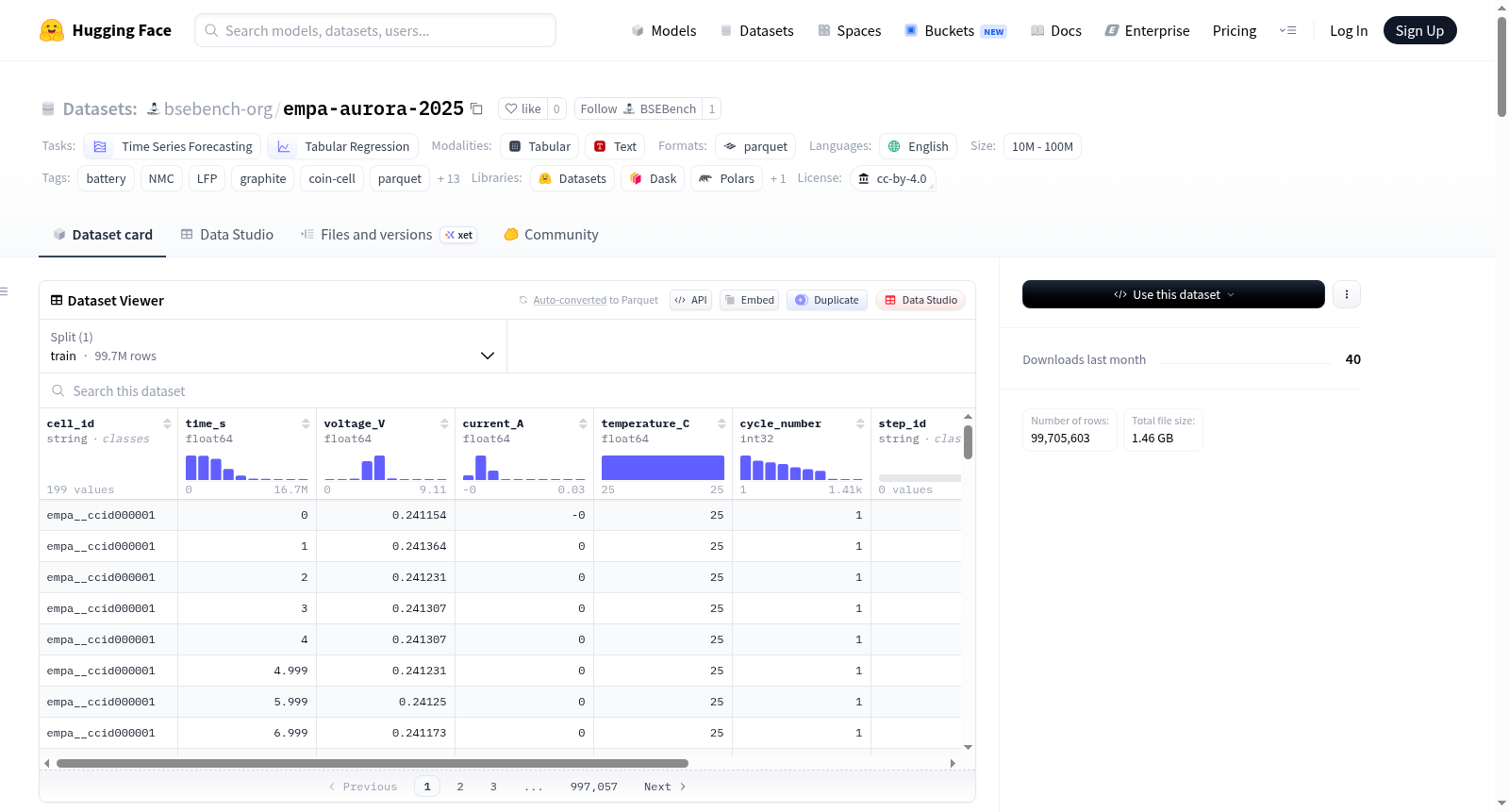Image resolution: width=1509 pixels, height=812 pixels.
Task: Open the Buckets menu item
Action: (955, 30)
